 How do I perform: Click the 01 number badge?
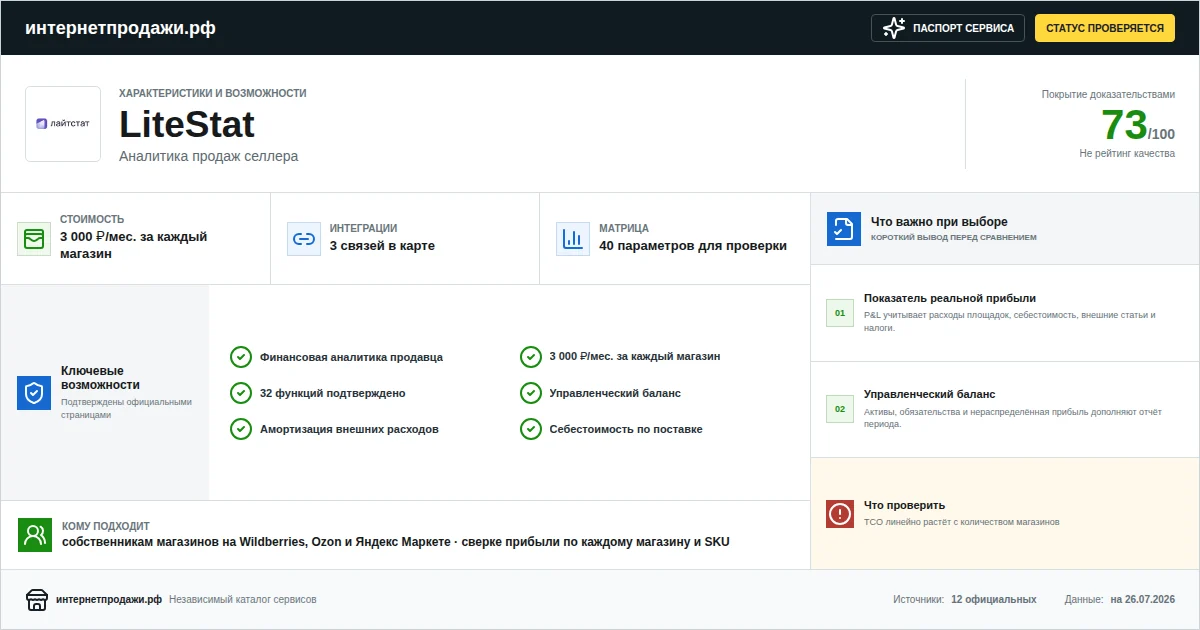(x=840, y=313)
